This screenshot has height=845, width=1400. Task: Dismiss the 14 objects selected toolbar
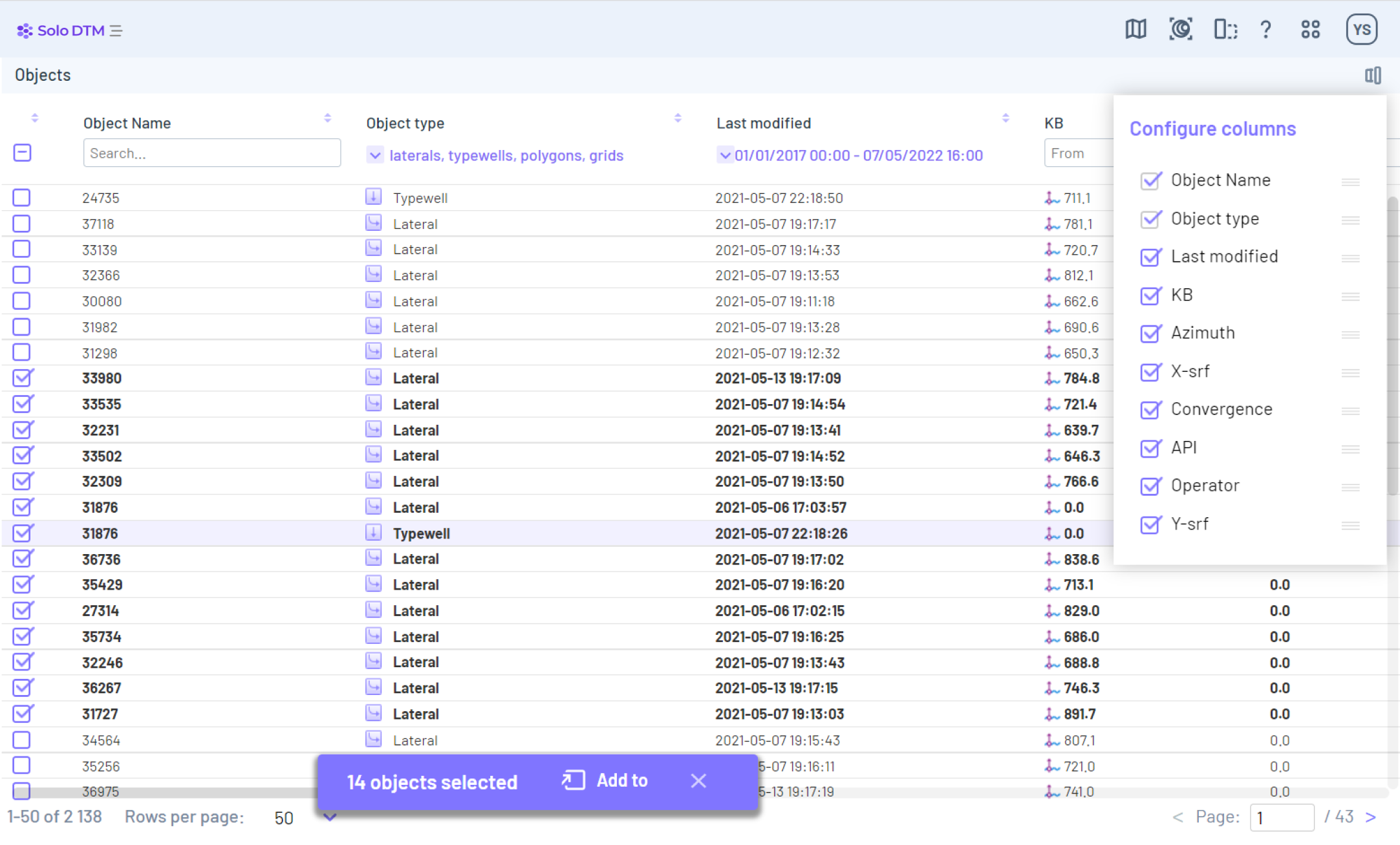click(x=698, y=781)
